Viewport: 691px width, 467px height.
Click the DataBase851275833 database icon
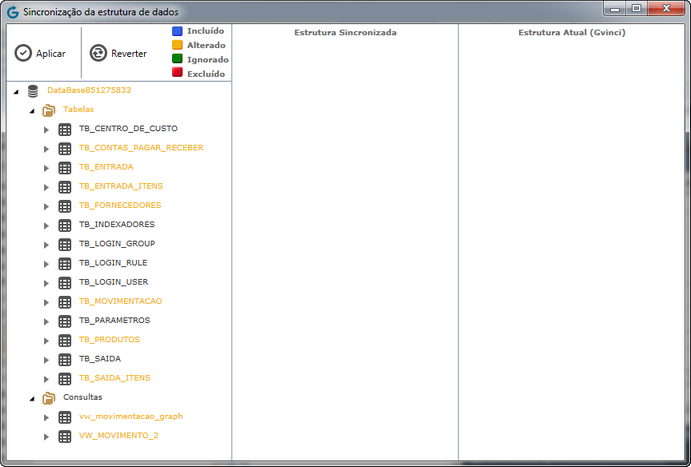(34, 91)
